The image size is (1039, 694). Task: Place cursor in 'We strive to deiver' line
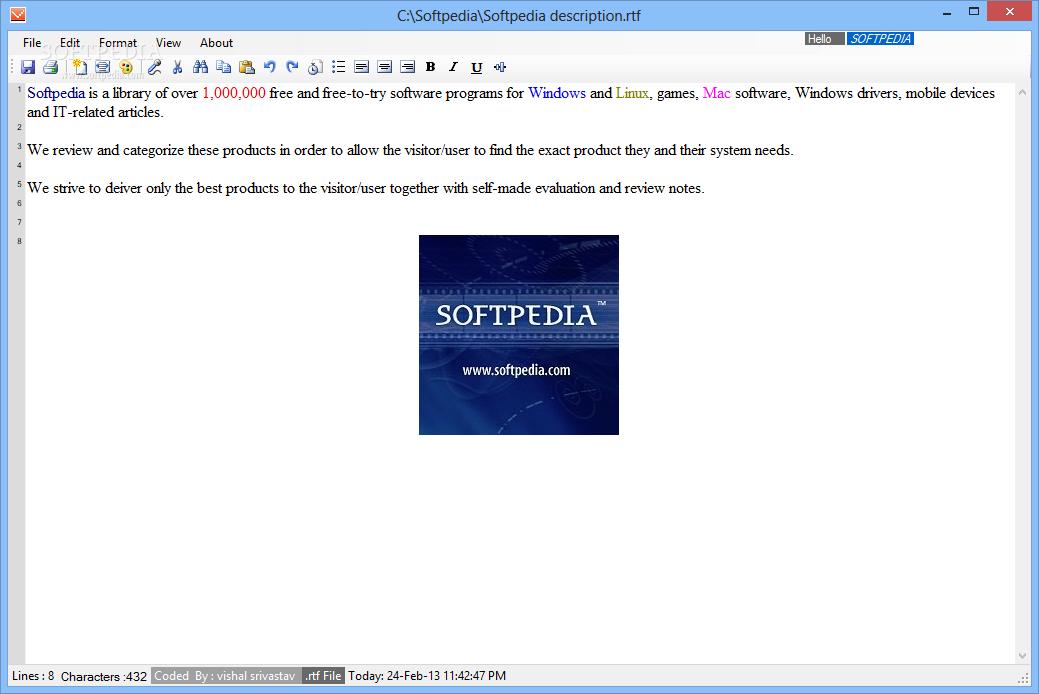point(366,188)
